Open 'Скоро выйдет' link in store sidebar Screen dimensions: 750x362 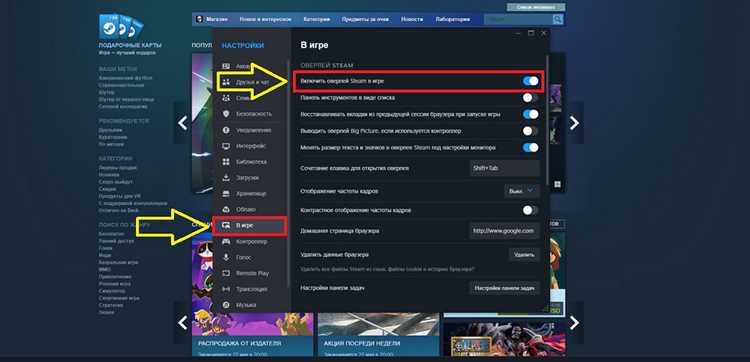pyautogui.click(x=116, y=182)
